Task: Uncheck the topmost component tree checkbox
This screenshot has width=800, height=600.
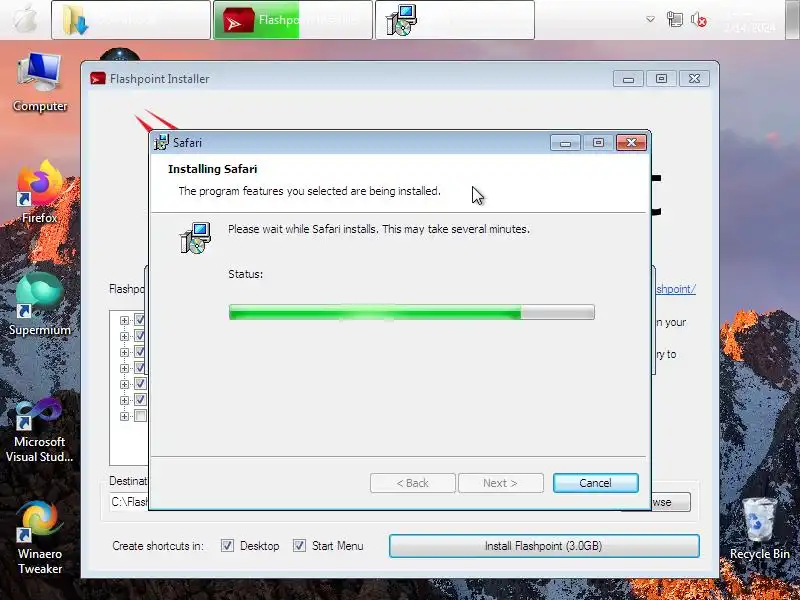Action: (x=140, y=320)
